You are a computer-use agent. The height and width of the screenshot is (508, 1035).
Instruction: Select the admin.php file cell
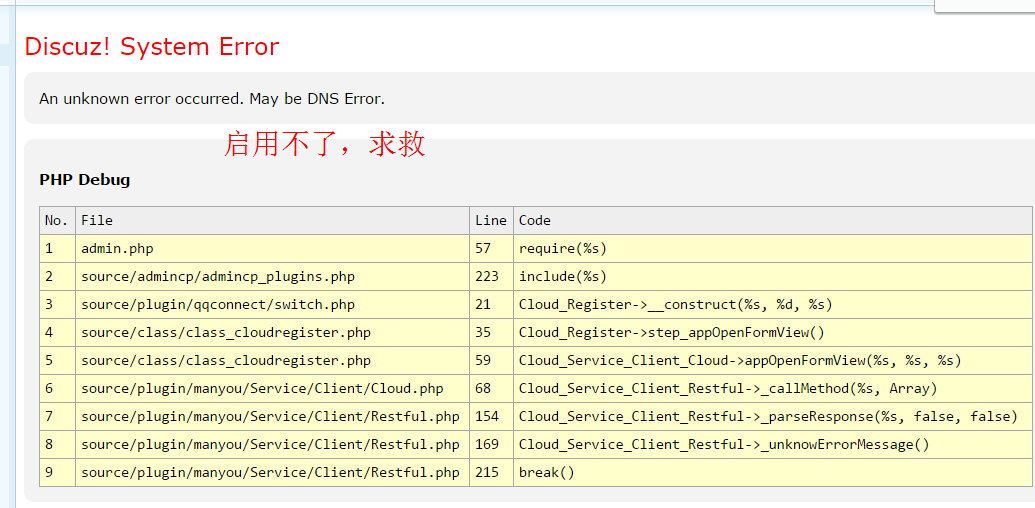tap(117, 248)
